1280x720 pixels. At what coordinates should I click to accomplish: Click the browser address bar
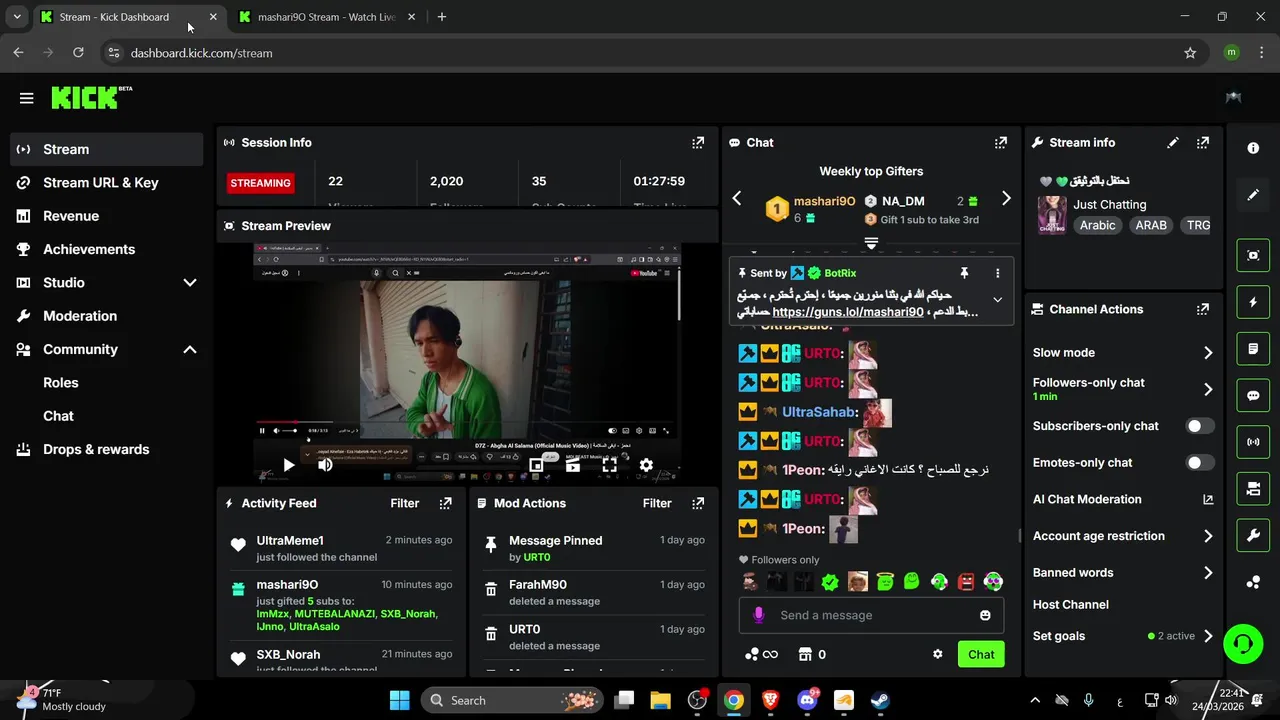(x=640, y=53)
